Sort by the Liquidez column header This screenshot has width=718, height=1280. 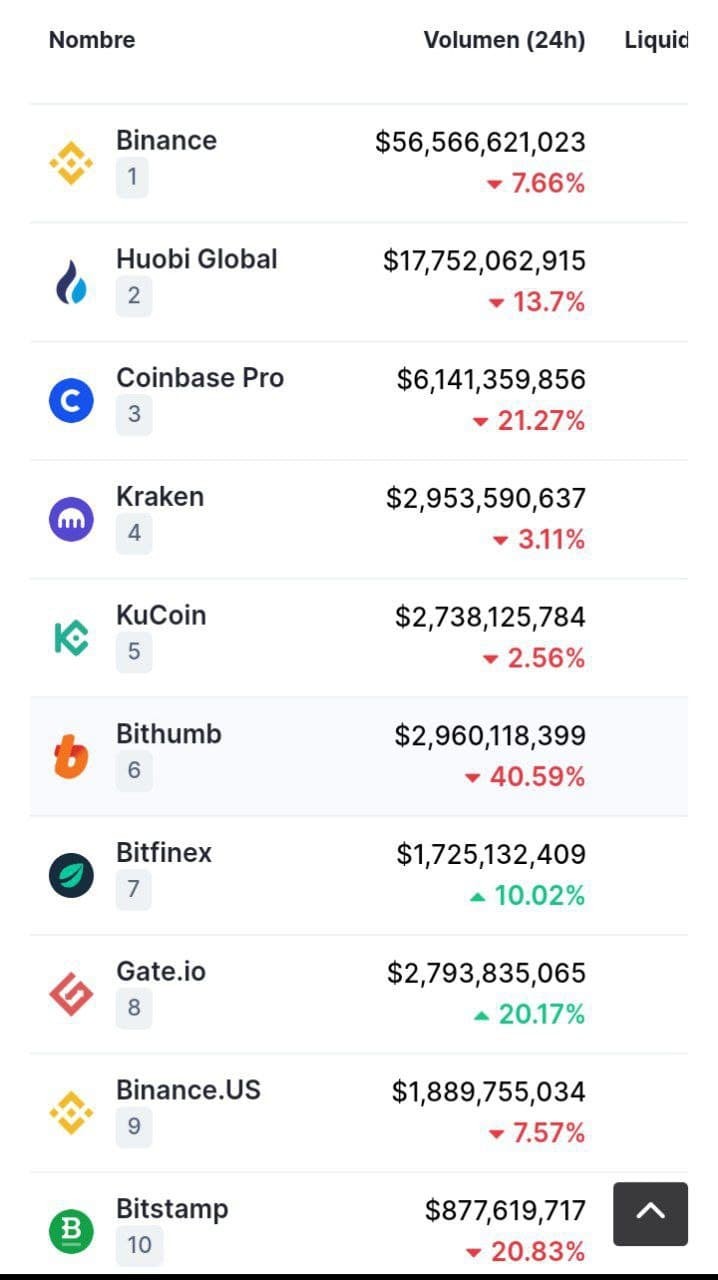tap(656, 40)
